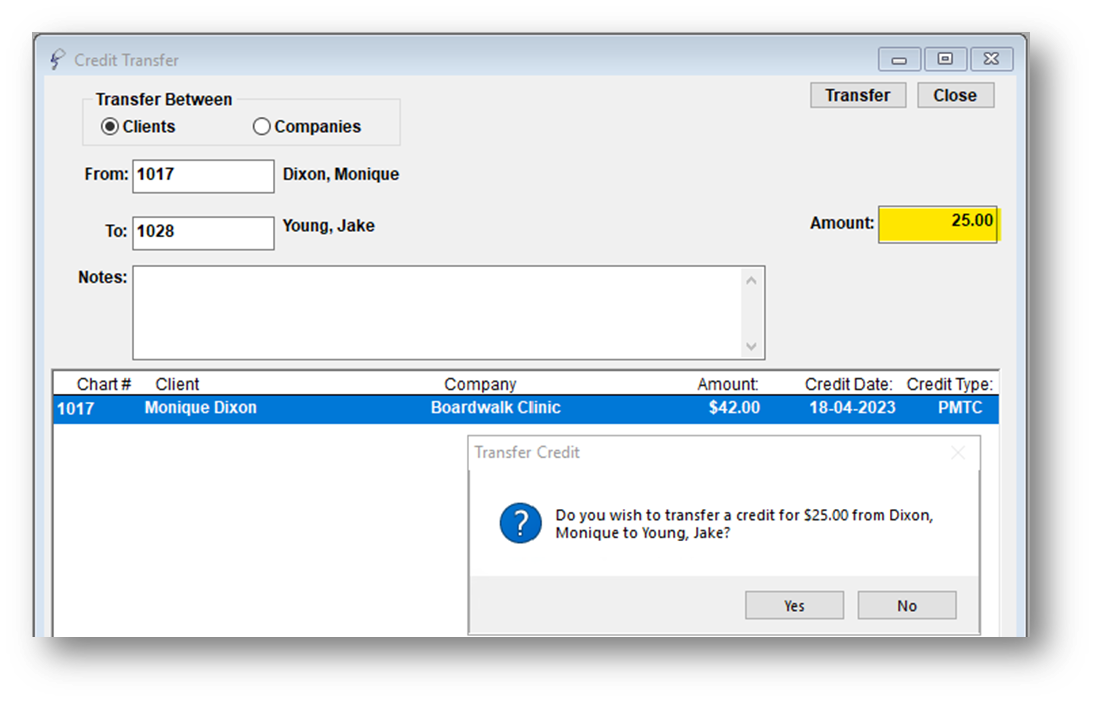Confirm the transfer with Yes
This screenshot has height=702, width=1095.
coord(794,606)
